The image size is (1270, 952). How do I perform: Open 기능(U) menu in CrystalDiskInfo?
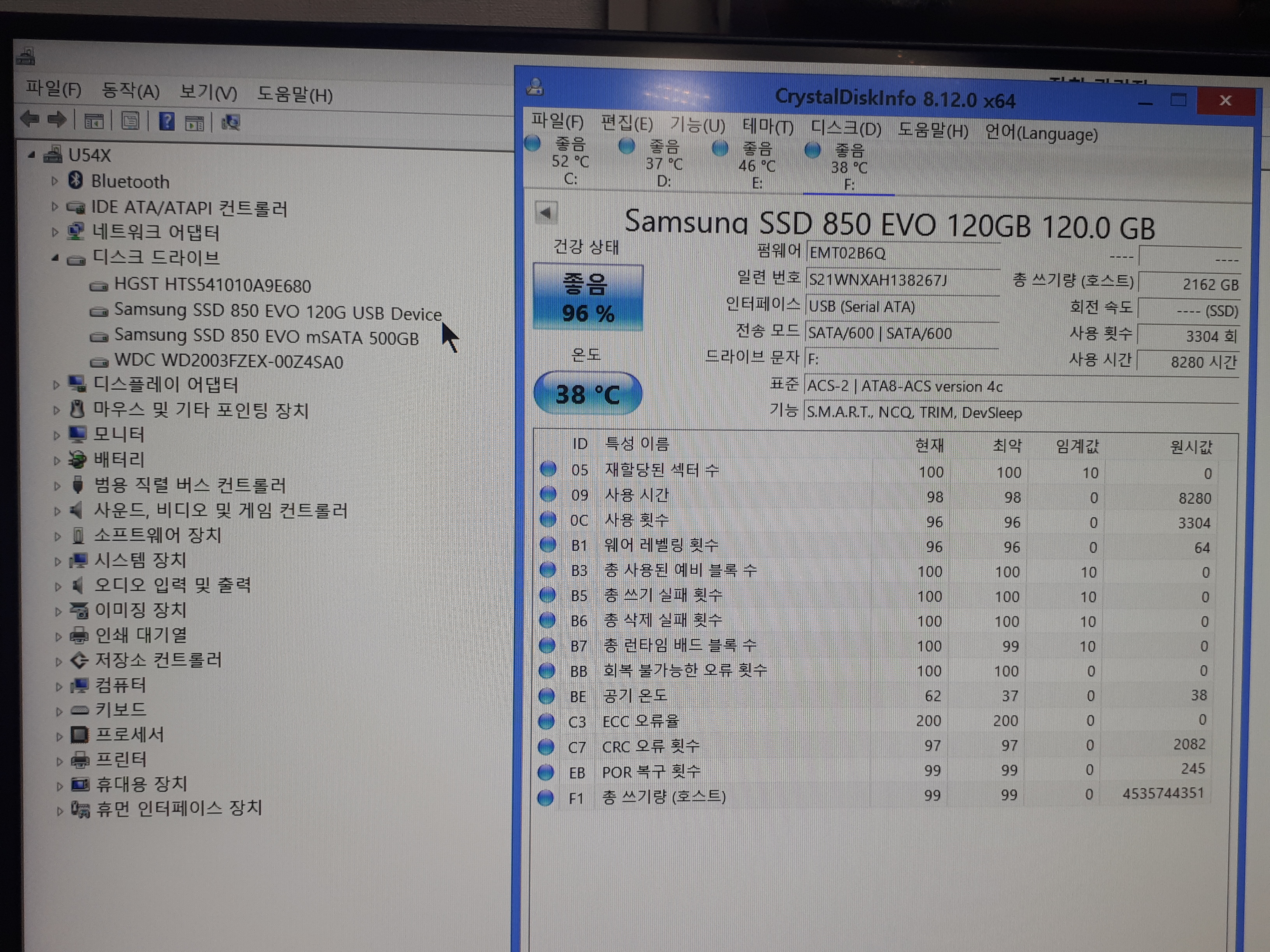point(697,124)
